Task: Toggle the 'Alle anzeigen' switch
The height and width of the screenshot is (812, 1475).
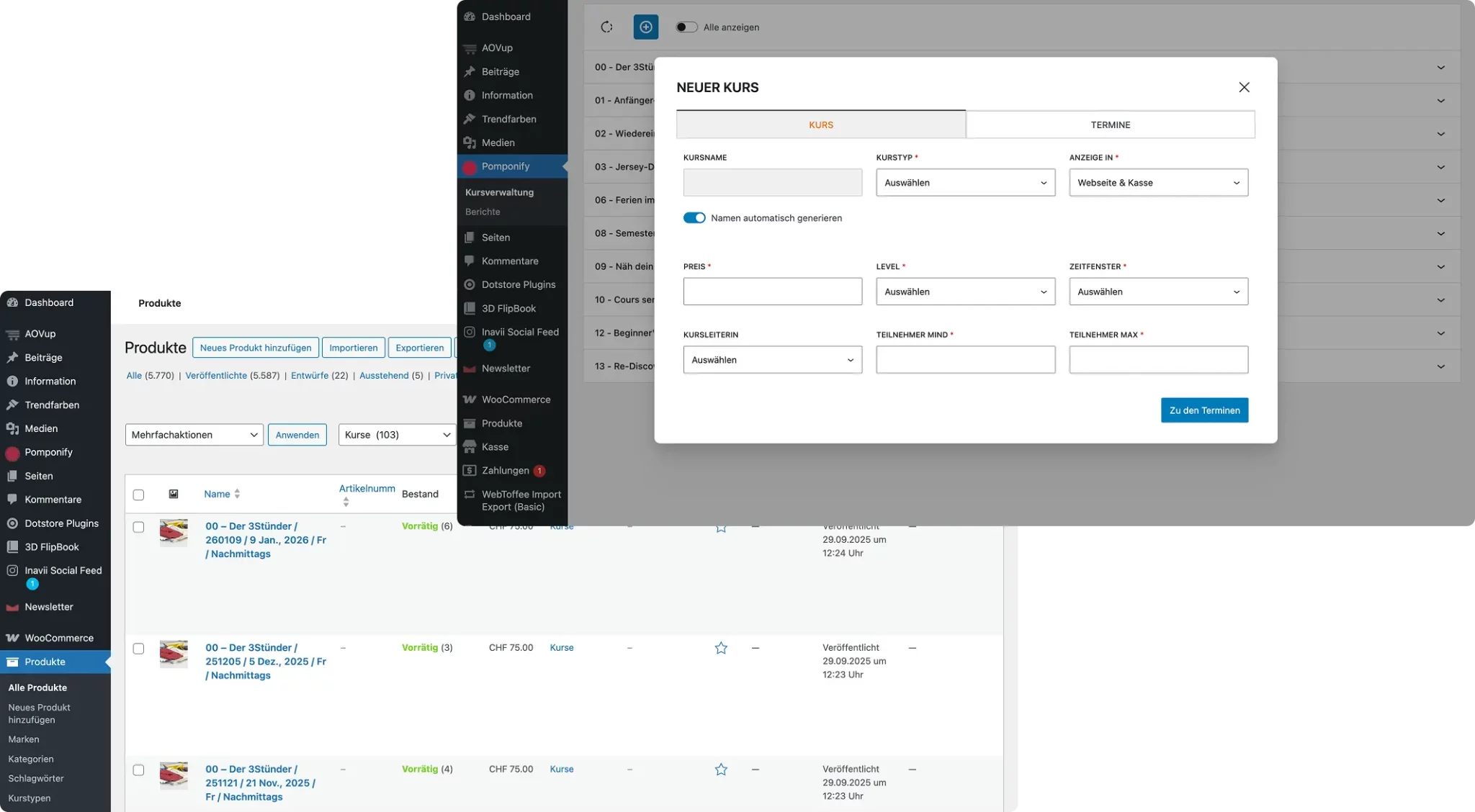Action: pos(686,27)
